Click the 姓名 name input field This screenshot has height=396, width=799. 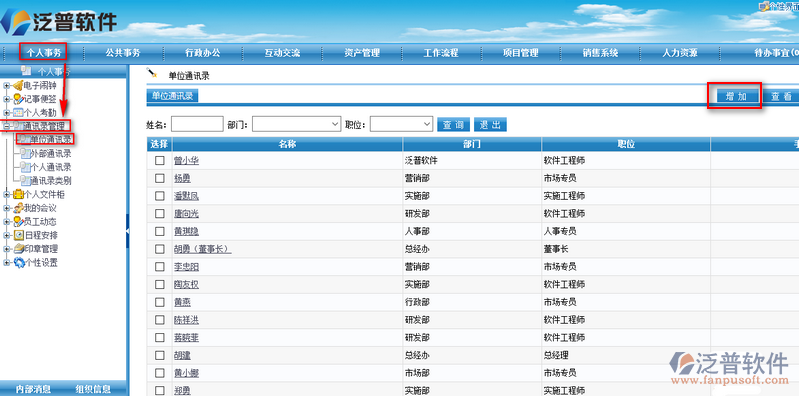197,124
